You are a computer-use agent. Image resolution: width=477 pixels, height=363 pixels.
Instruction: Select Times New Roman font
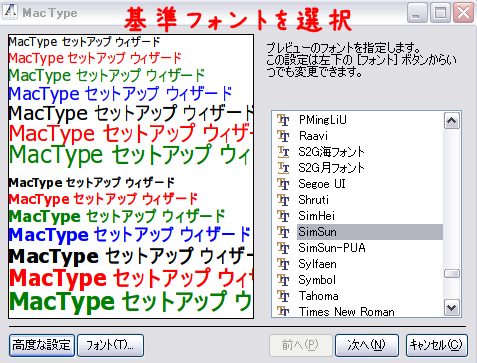[x=346, y=311]
